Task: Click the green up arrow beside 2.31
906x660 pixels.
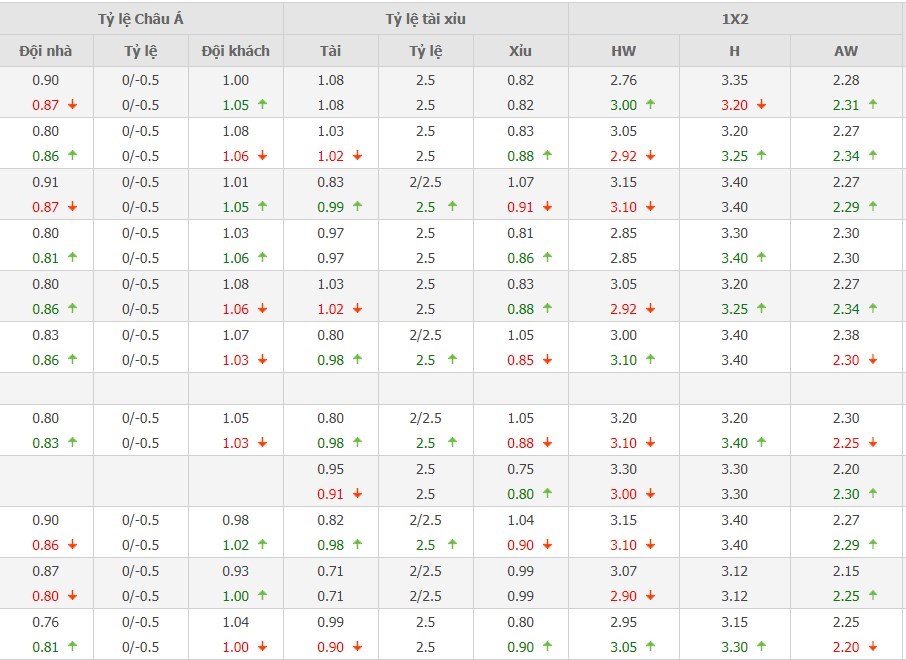Action: (872, 104)
